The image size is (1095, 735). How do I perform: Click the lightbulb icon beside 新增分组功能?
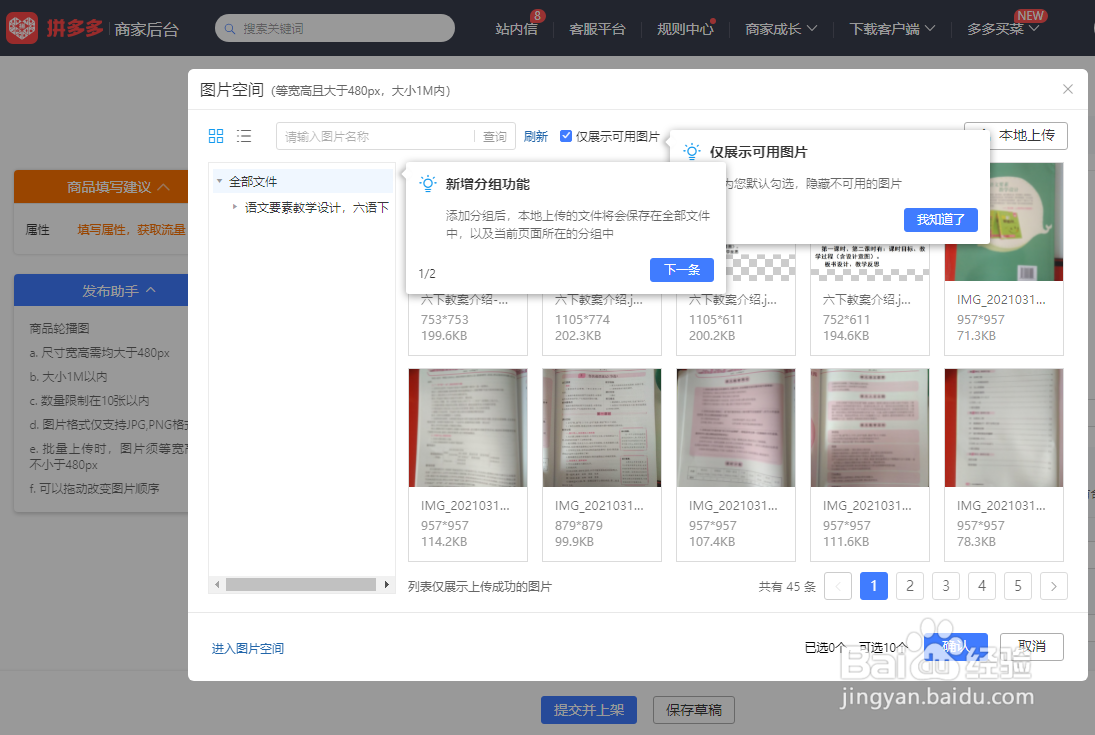pos(427,182)
